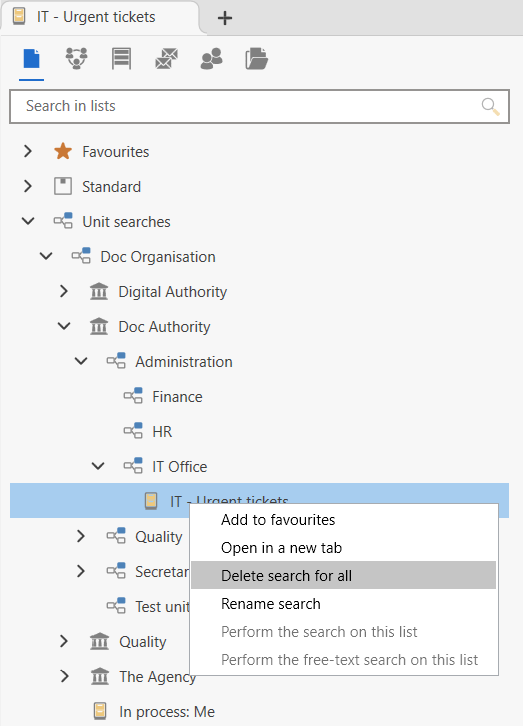Click the mail envelopes icon in toolbar

pyautogui.click(x=167, y=59)
